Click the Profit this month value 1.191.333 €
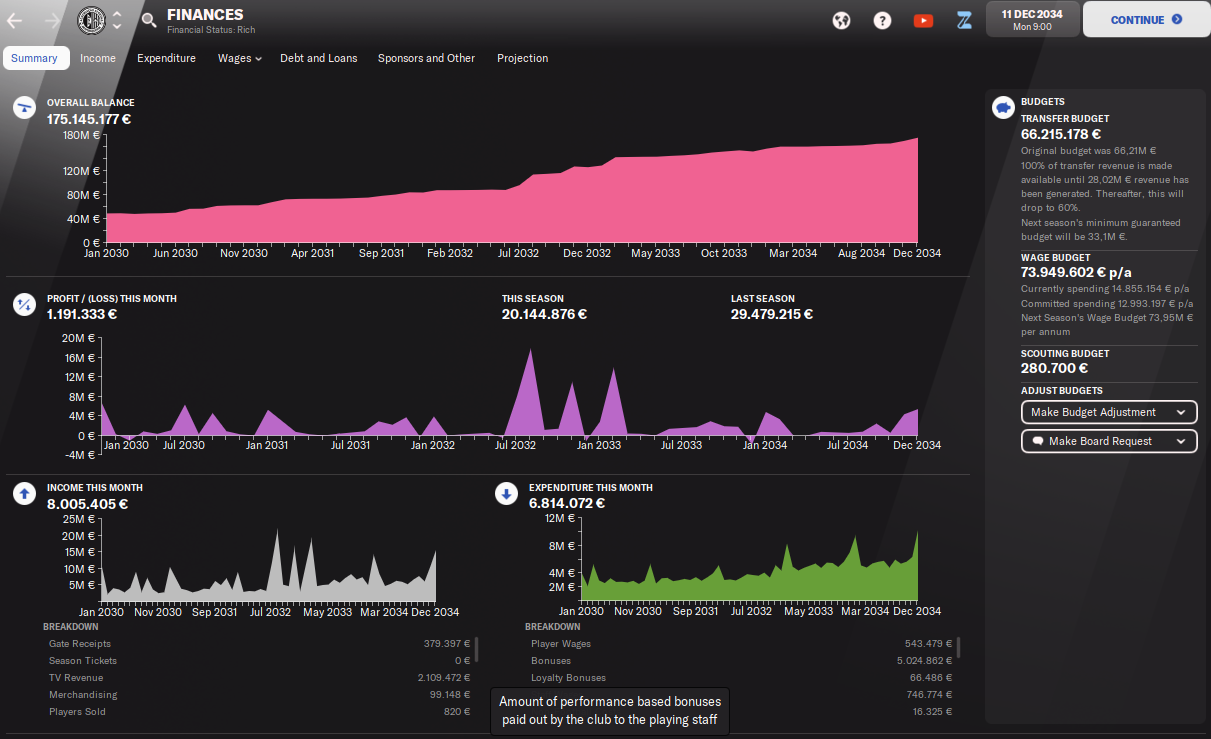Screen dimensions: 1211x739 [82, 314]
